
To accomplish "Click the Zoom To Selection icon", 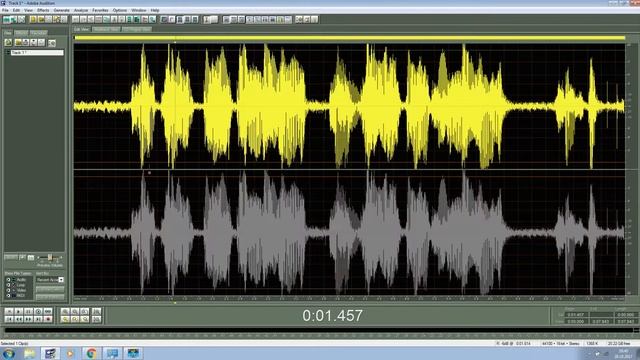I will (x=65, y=319).
